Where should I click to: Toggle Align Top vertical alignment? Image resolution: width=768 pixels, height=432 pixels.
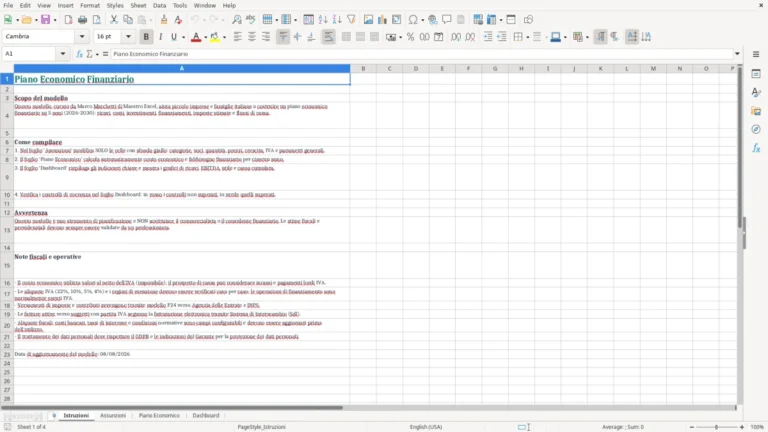click(x=283, y=37)
